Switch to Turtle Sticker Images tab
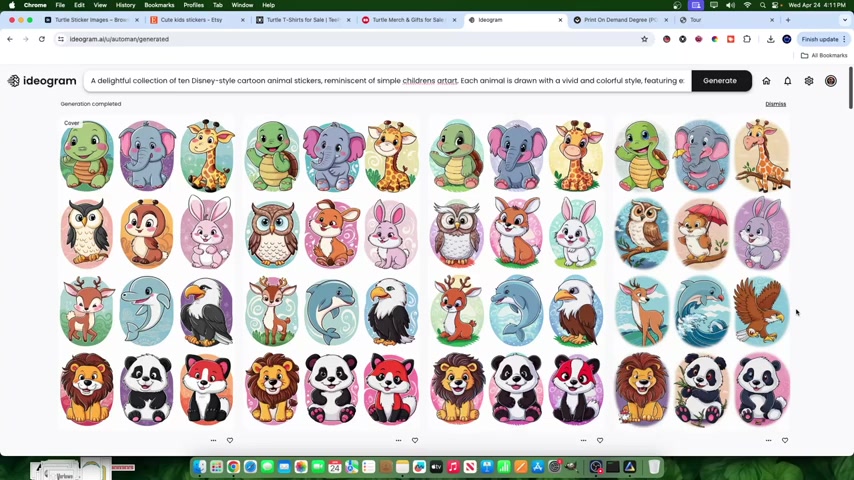Screen dimensions: 854x480 coord(91,20)
